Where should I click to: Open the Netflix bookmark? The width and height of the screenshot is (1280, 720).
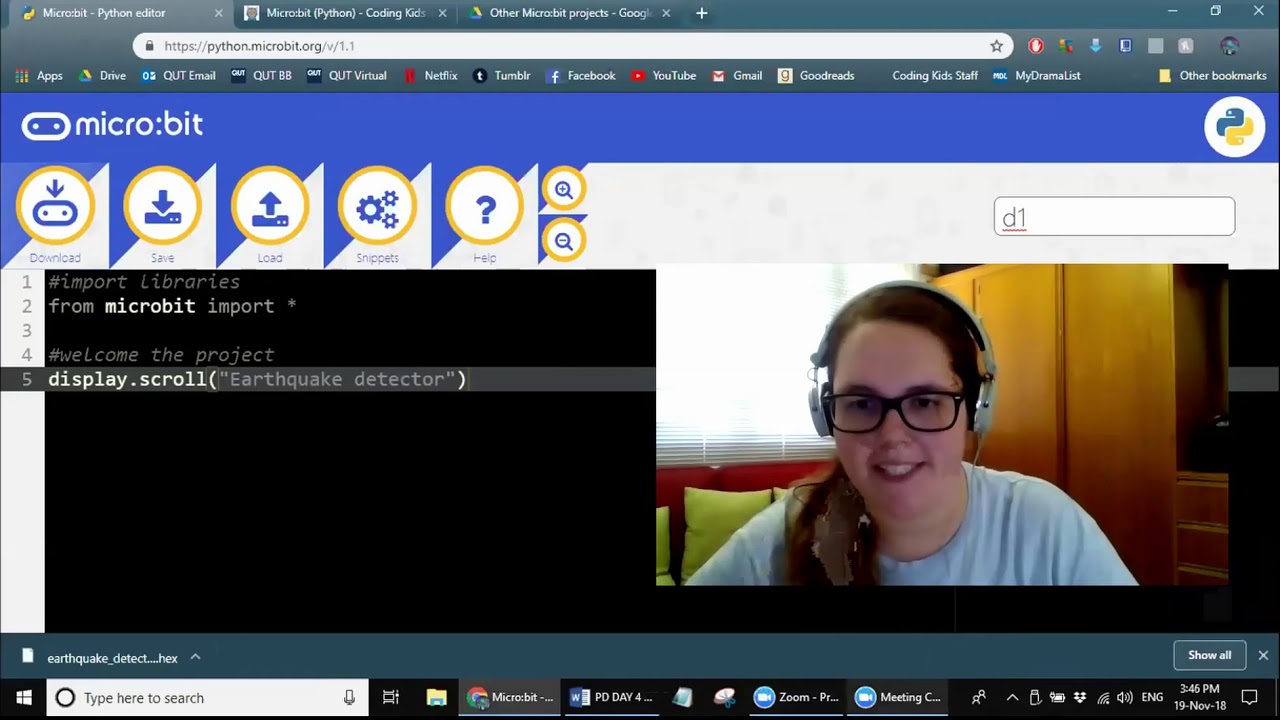pyautogui.click(x=430, y=75)
